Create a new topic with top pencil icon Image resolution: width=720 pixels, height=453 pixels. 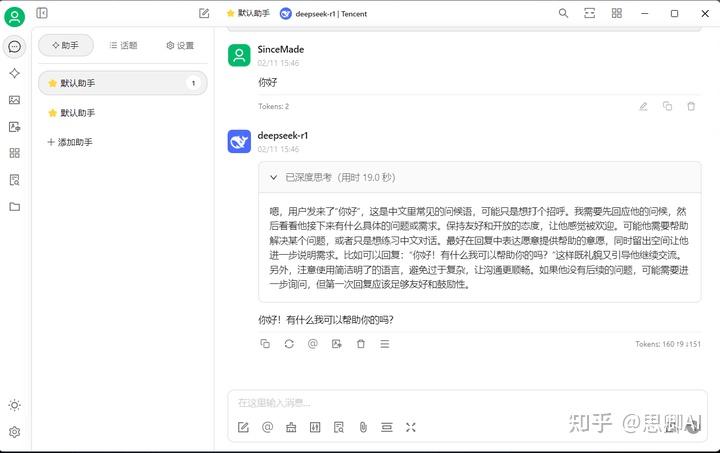pyautogui.click(x=204, y=13)
